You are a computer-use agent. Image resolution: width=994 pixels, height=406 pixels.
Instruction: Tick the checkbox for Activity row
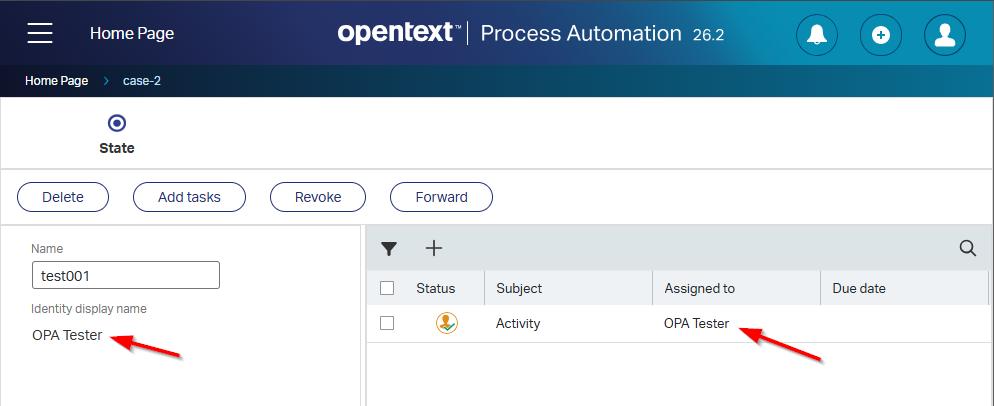click(x=387, y=323)
